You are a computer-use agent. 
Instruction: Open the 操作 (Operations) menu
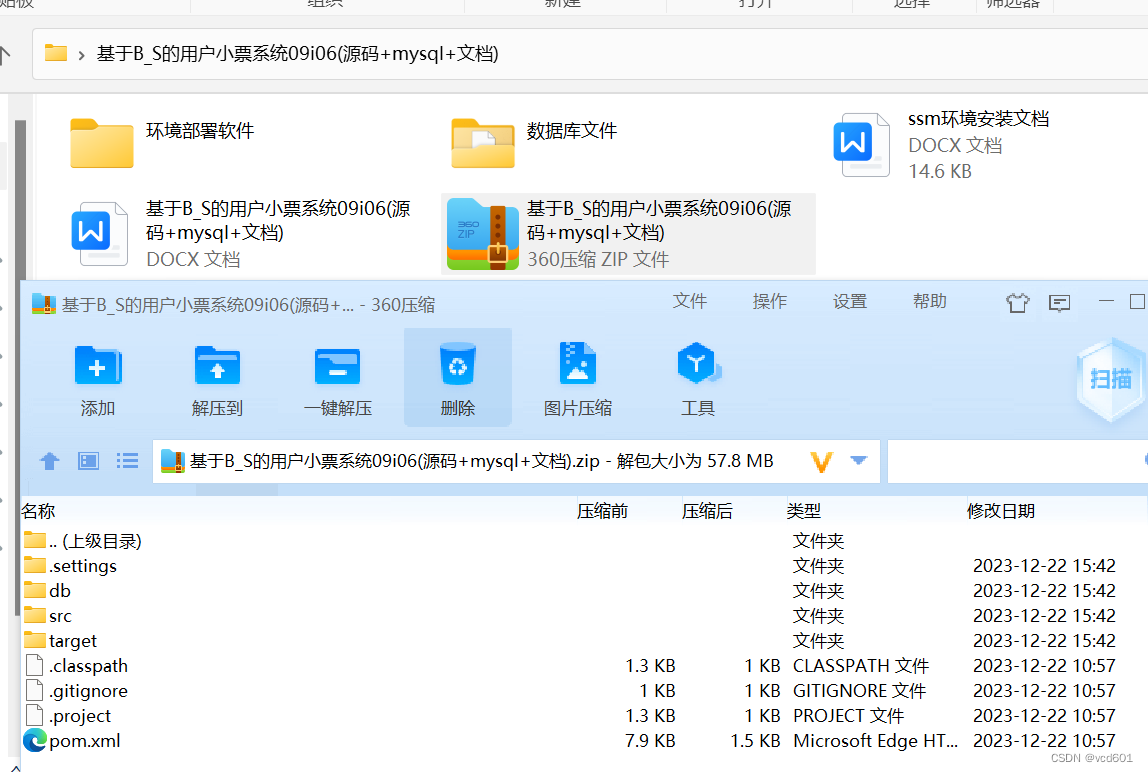point(770,300)
